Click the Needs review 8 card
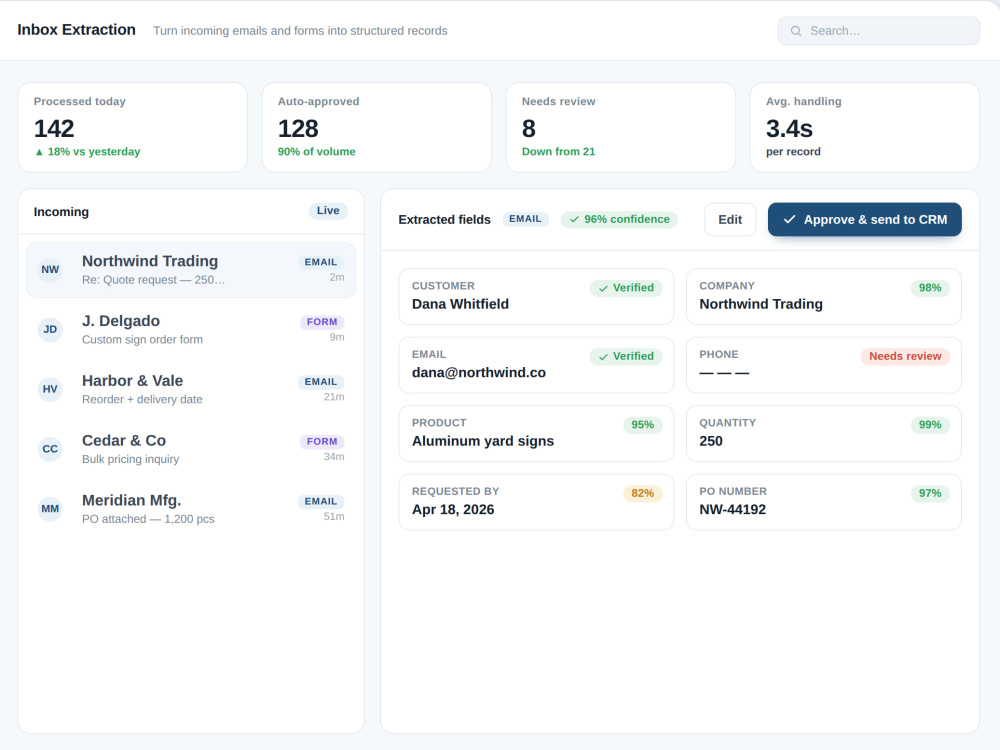This screenshot has height=750, width=1000. 621,127
